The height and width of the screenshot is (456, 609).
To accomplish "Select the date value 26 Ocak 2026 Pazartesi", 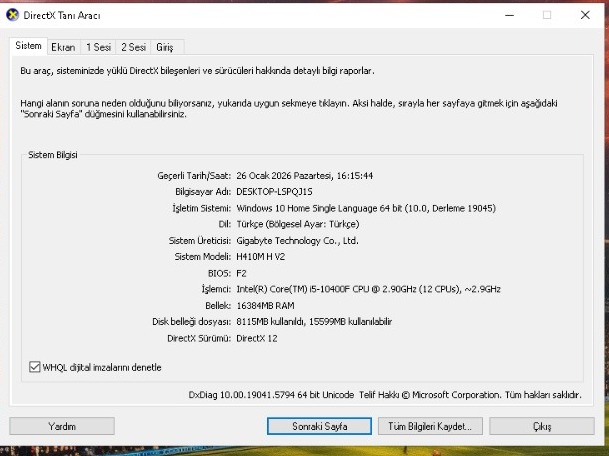I will pos(284,176).
